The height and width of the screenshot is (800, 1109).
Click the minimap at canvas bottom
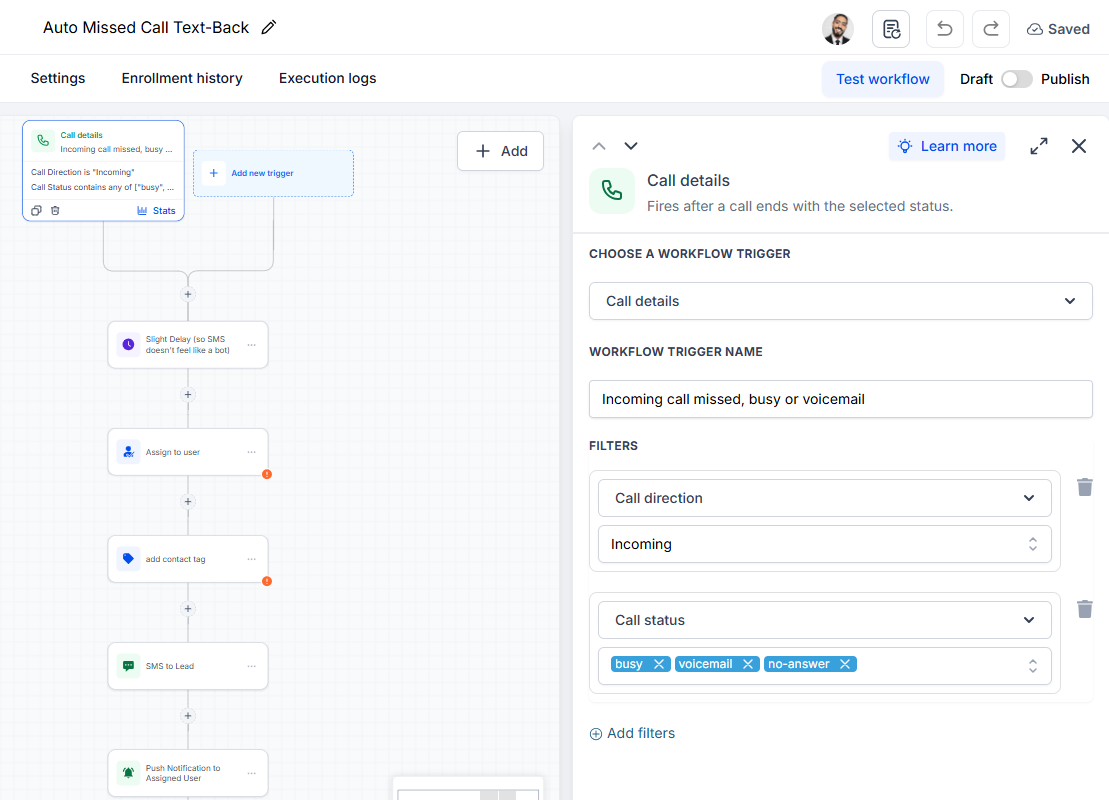click(468, 791)
